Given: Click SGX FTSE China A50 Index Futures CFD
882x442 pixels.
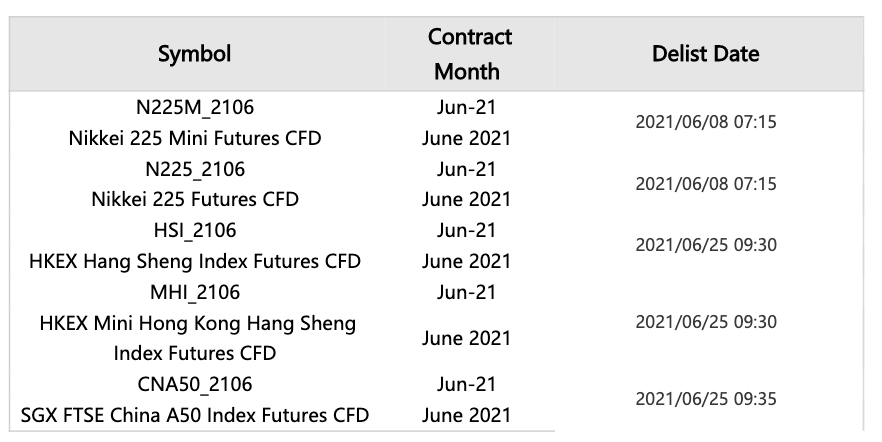Looking at the screenshot, I should 195,416.
